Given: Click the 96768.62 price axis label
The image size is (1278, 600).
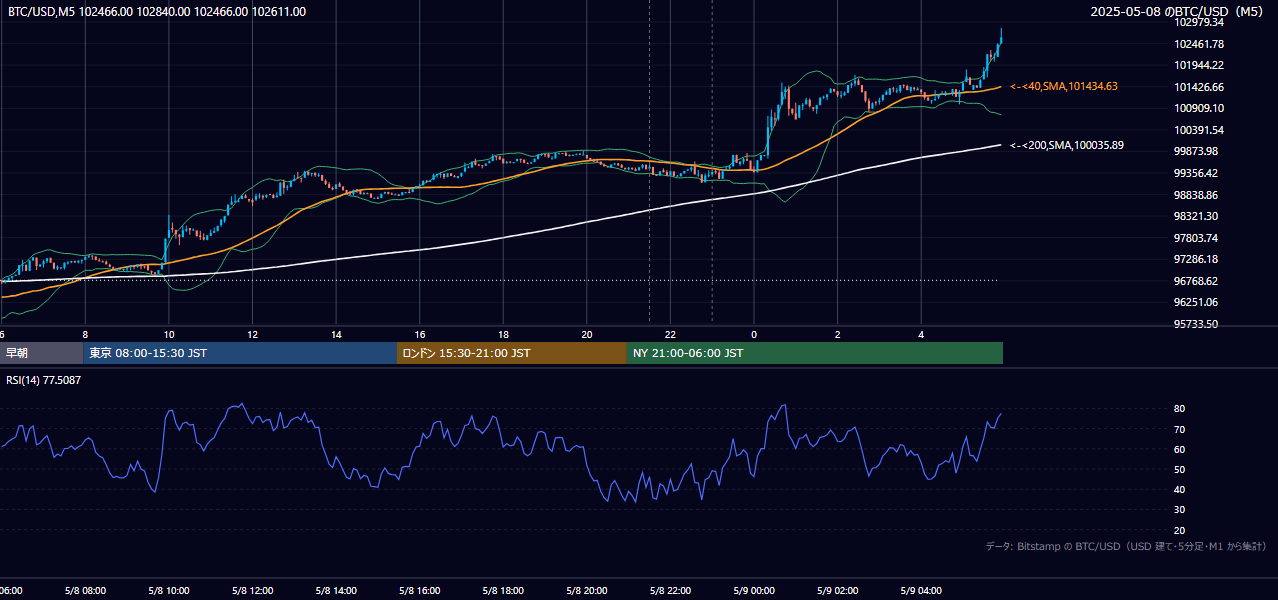Looking at the screenshot, I should [x=1196, y=281].
